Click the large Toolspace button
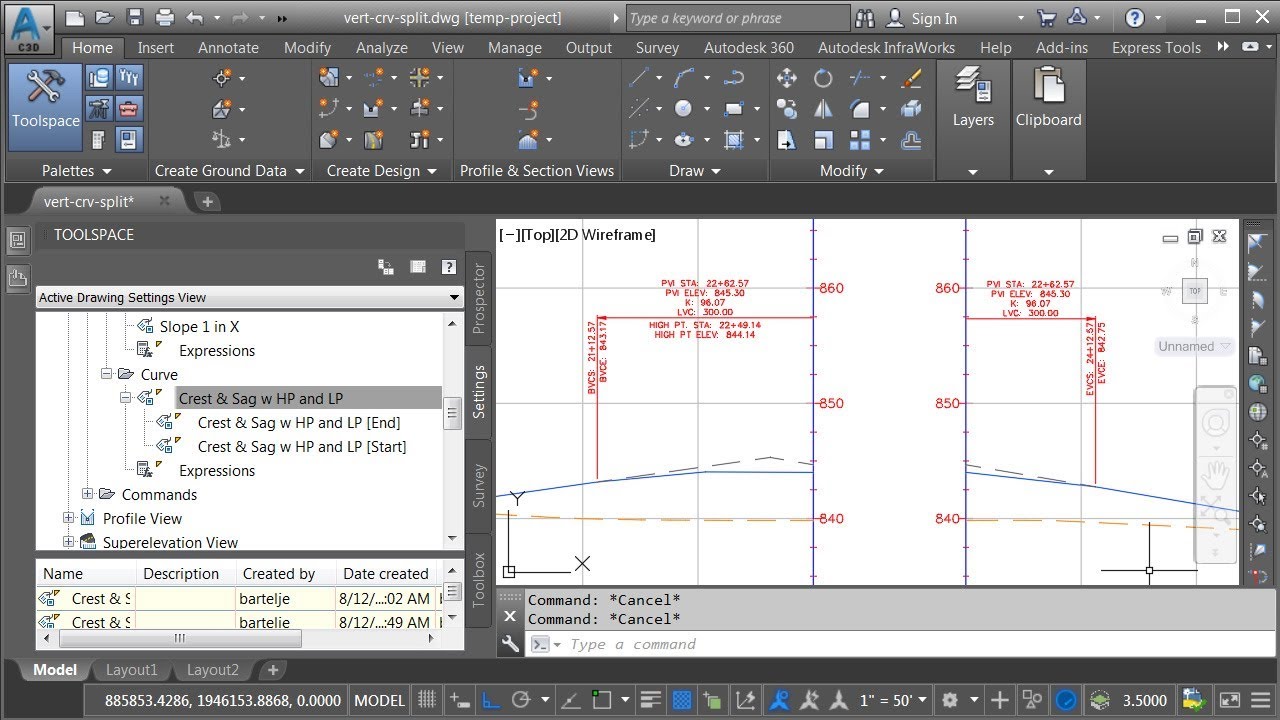Viewport: 1280px width, 720px height. pos(45,106)
